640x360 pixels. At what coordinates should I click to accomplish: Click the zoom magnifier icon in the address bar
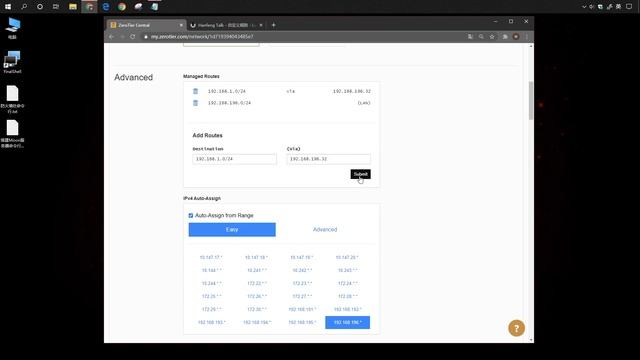tap(481, 37)
